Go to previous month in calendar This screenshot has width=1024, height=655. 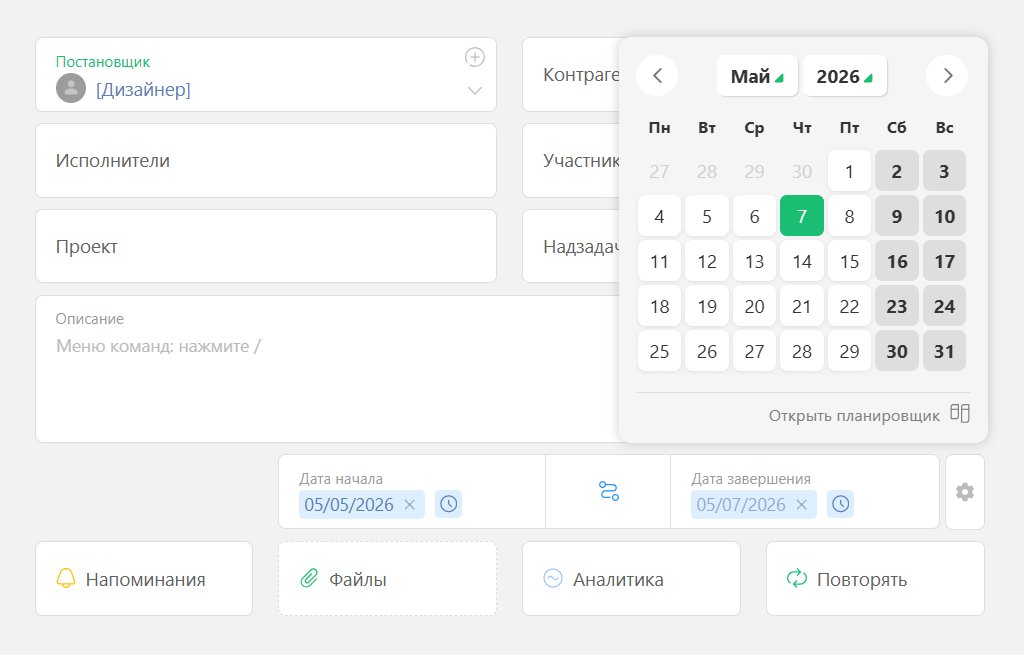[x=657, y=76]
